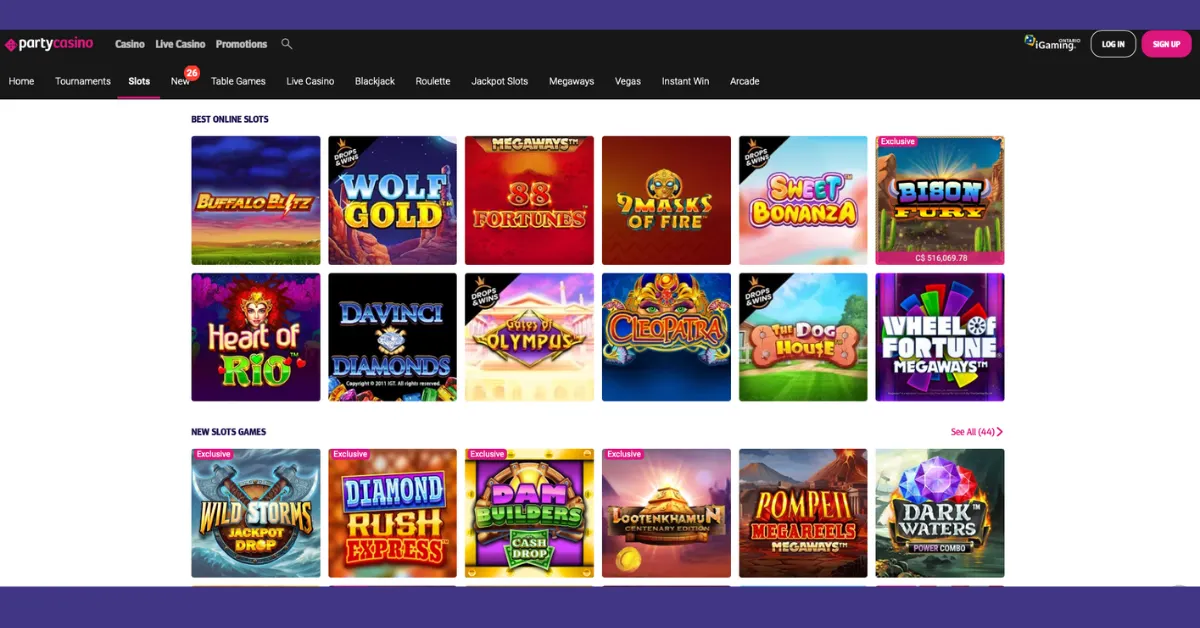Go to the Jackpot Slots tab
Screen dimensions: 1200x628
tap(499, 81)
